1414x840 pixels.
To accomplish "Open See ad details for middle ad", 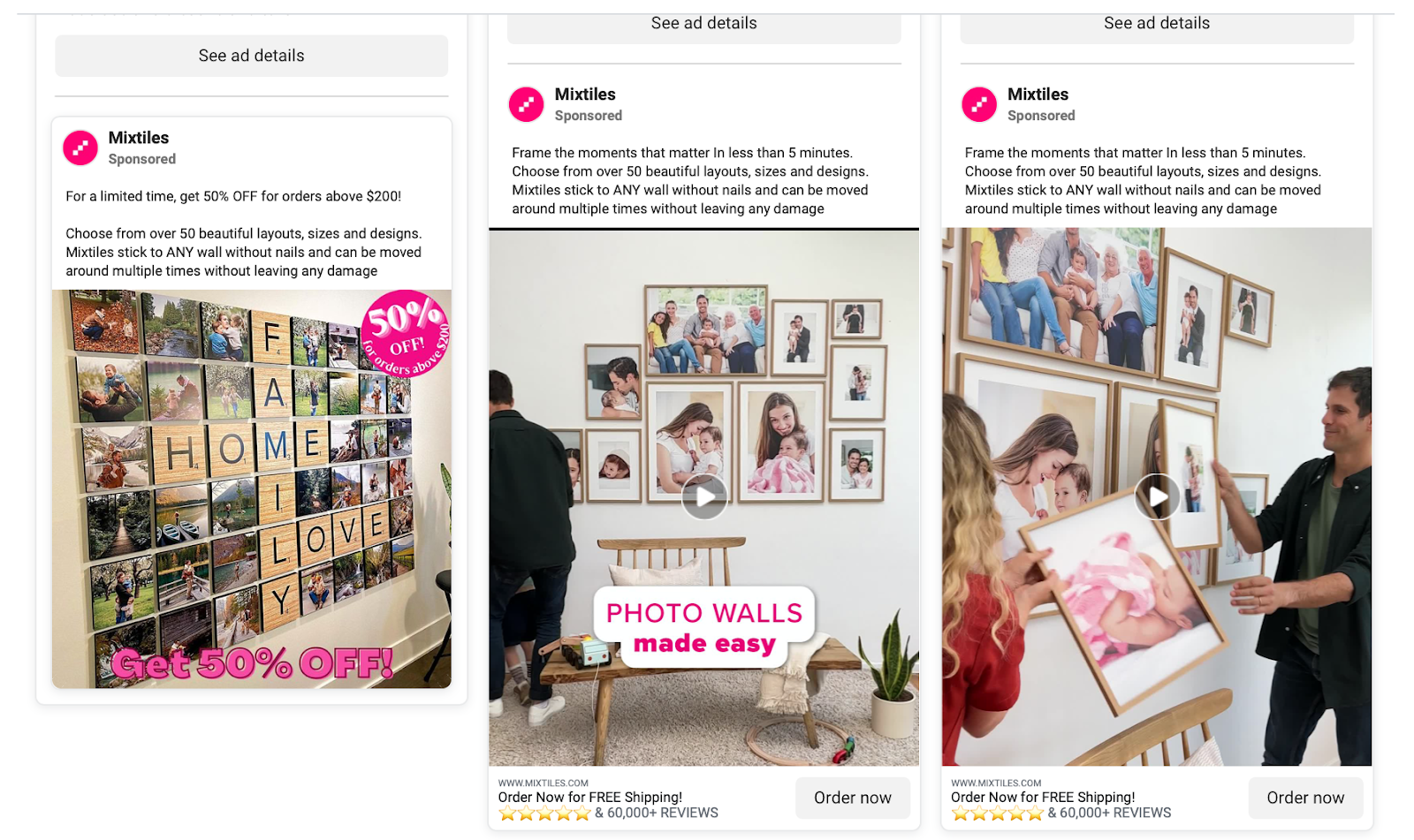I will [704, 24].
